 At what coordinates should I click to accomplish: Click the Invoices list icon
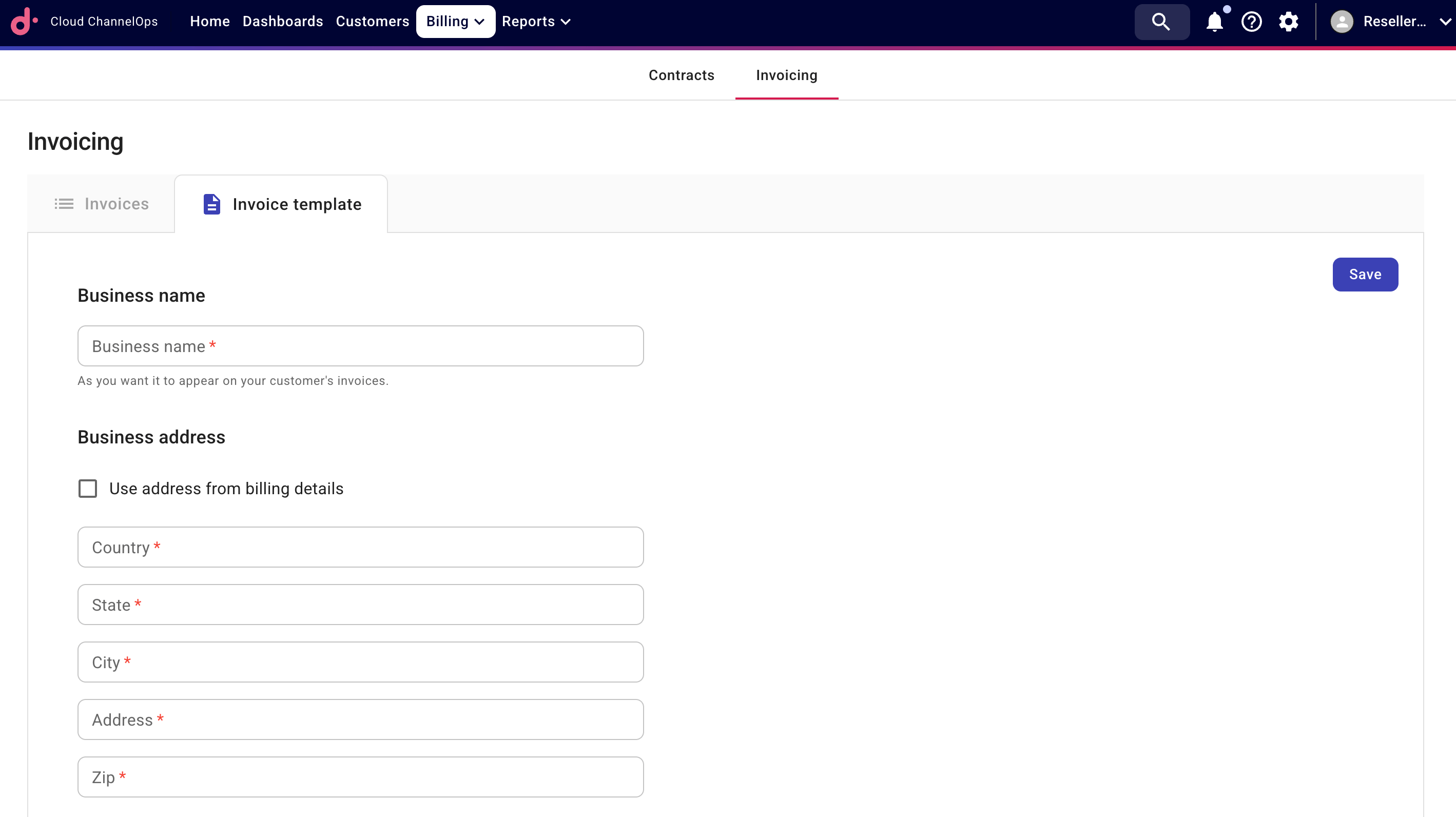tap(64, 204)
